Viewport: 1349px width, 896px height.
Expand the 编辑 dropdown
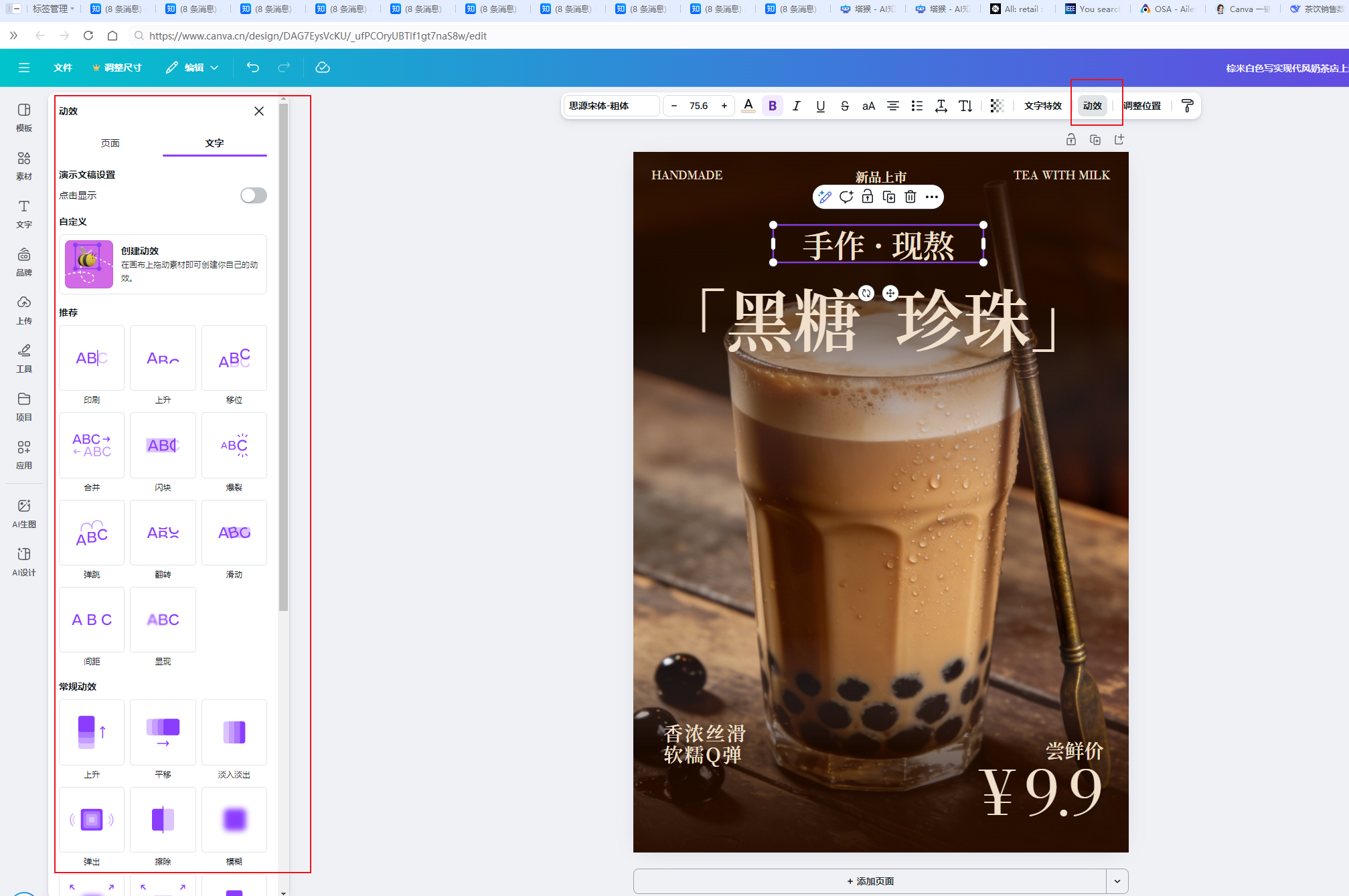[193, 68]
